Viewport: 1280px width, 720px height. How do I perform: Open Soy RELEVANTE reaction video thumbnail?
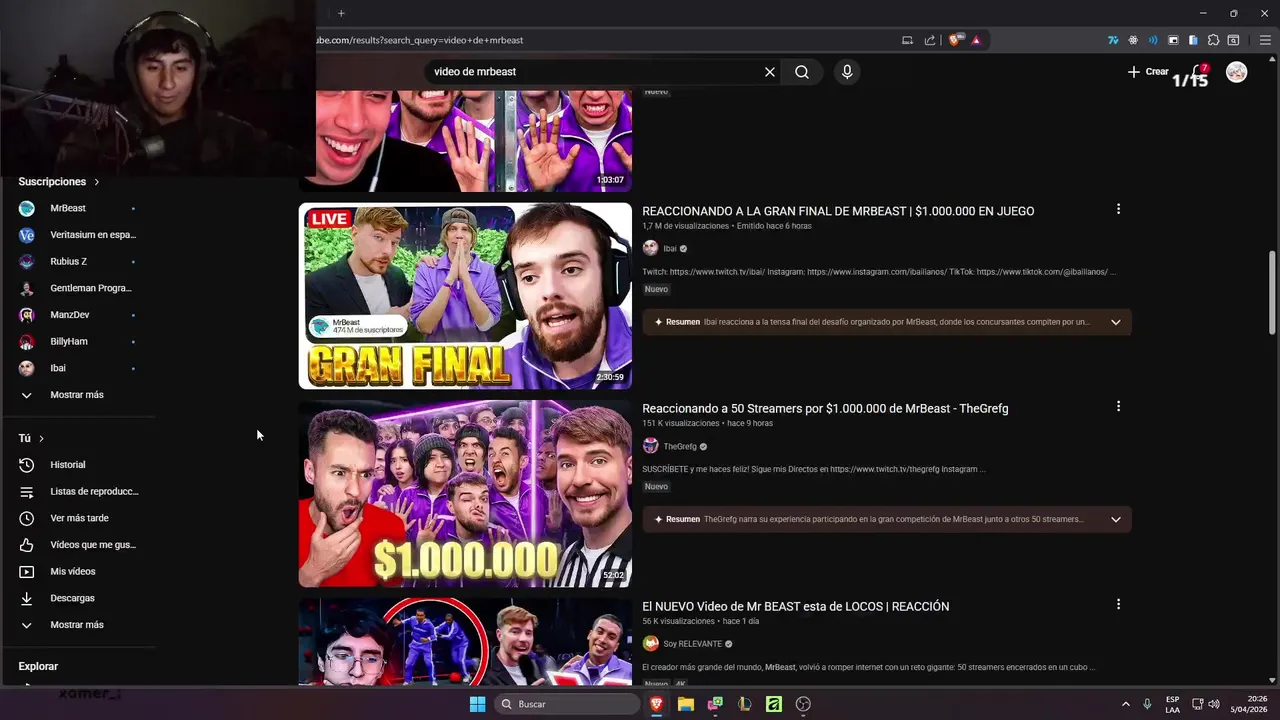pyautogui.click(x=465, y=641)
